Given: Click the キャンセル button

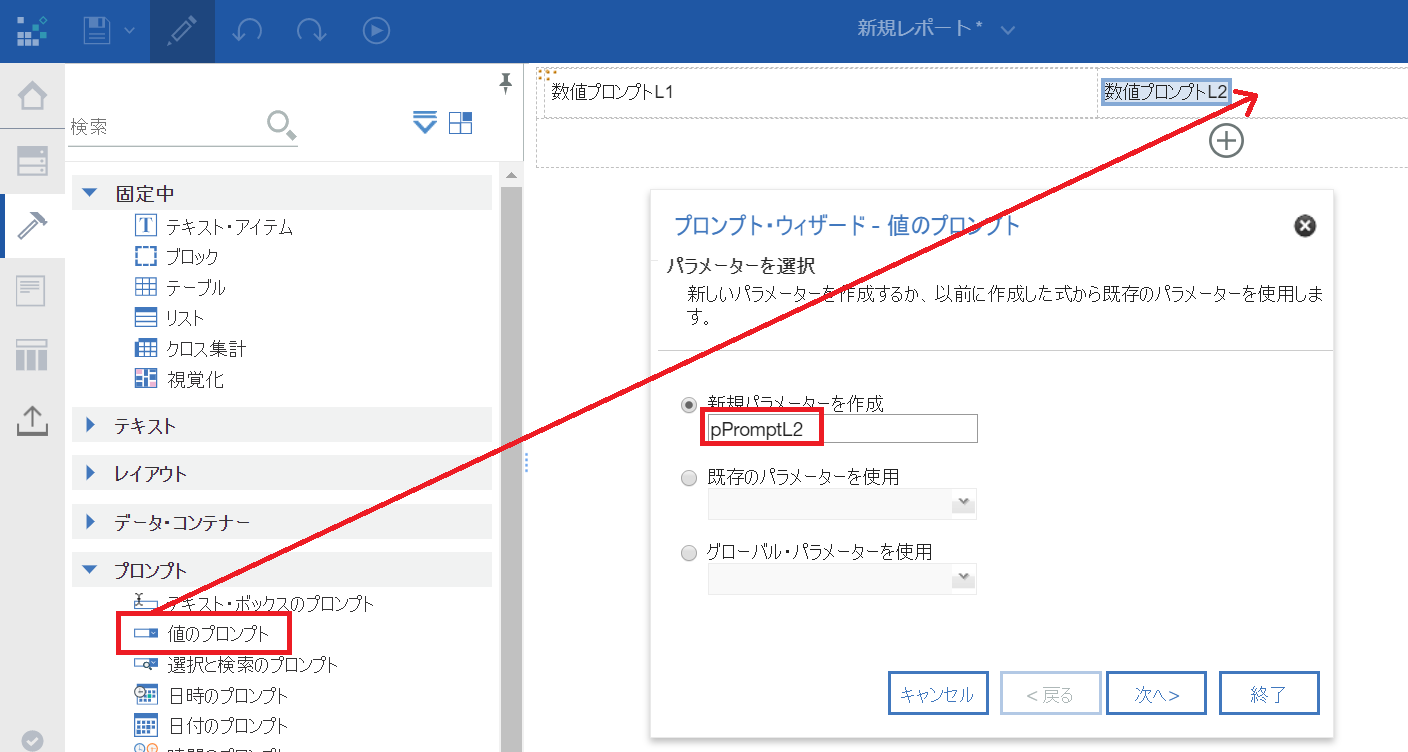Looking at the screenshot, I should click(x=938, y=694).
